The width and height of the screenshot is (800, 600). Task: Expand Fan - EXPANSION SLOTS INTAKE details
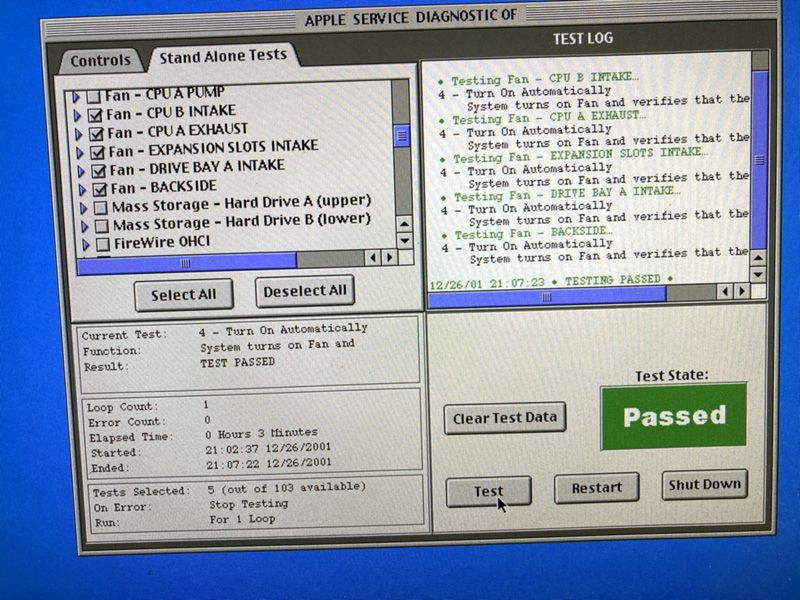(80, 151)
